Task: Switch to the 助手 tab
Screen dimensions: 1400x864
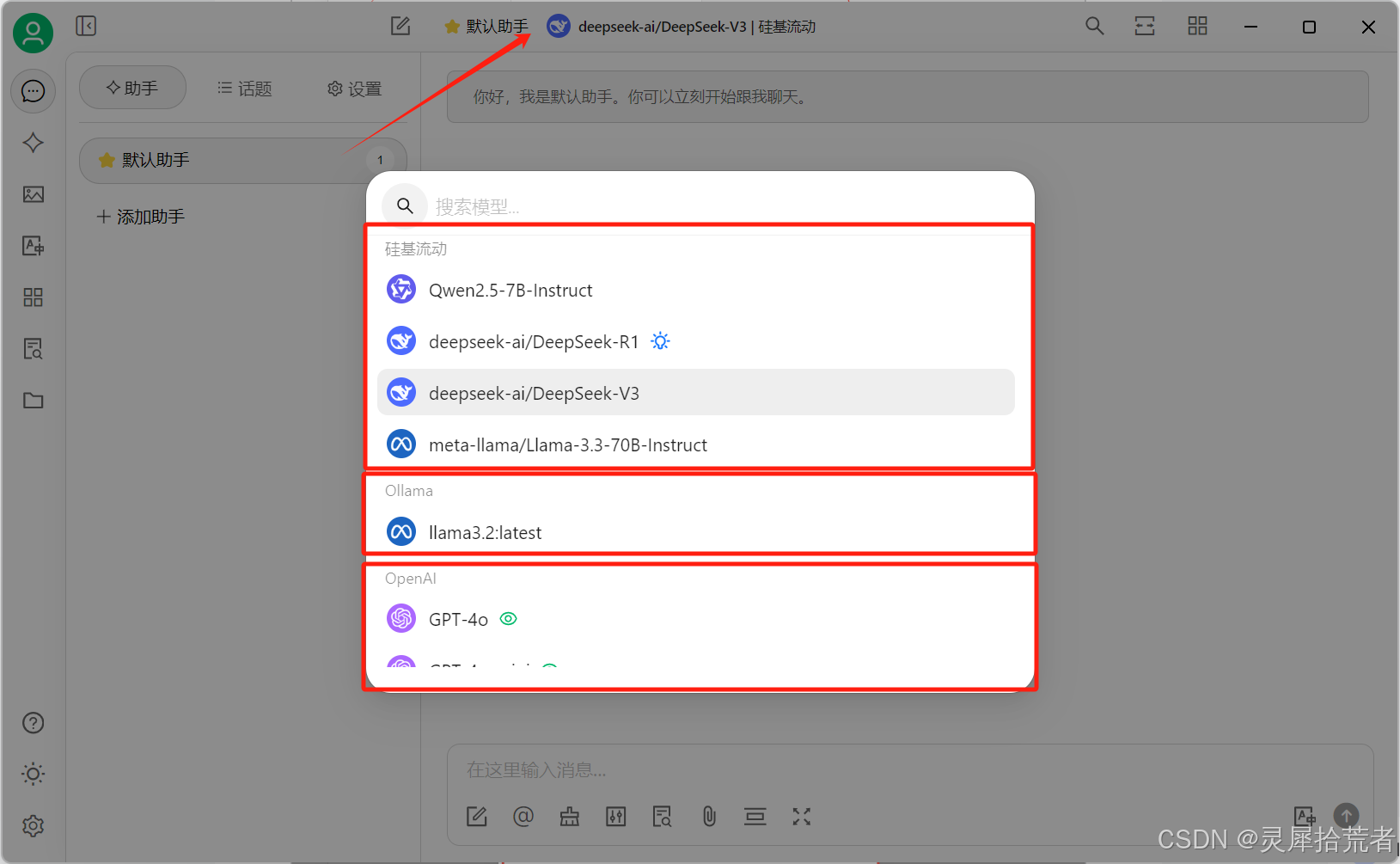Action: pyautogui.click(x=132, y=88)
